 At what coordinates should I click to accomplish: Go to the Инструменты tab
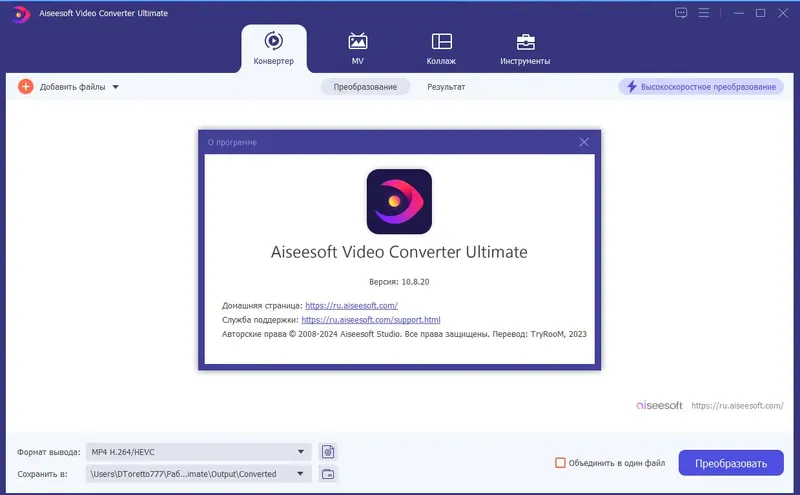(525, 49)
